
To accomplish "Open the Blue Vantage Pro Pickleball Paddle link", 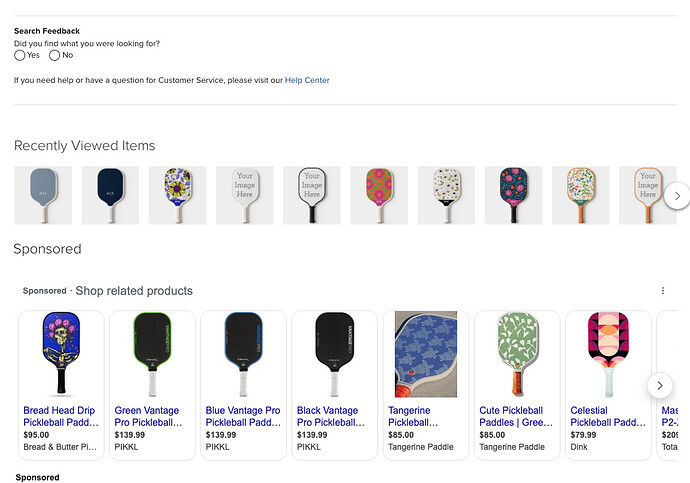I will pos(243,416).
